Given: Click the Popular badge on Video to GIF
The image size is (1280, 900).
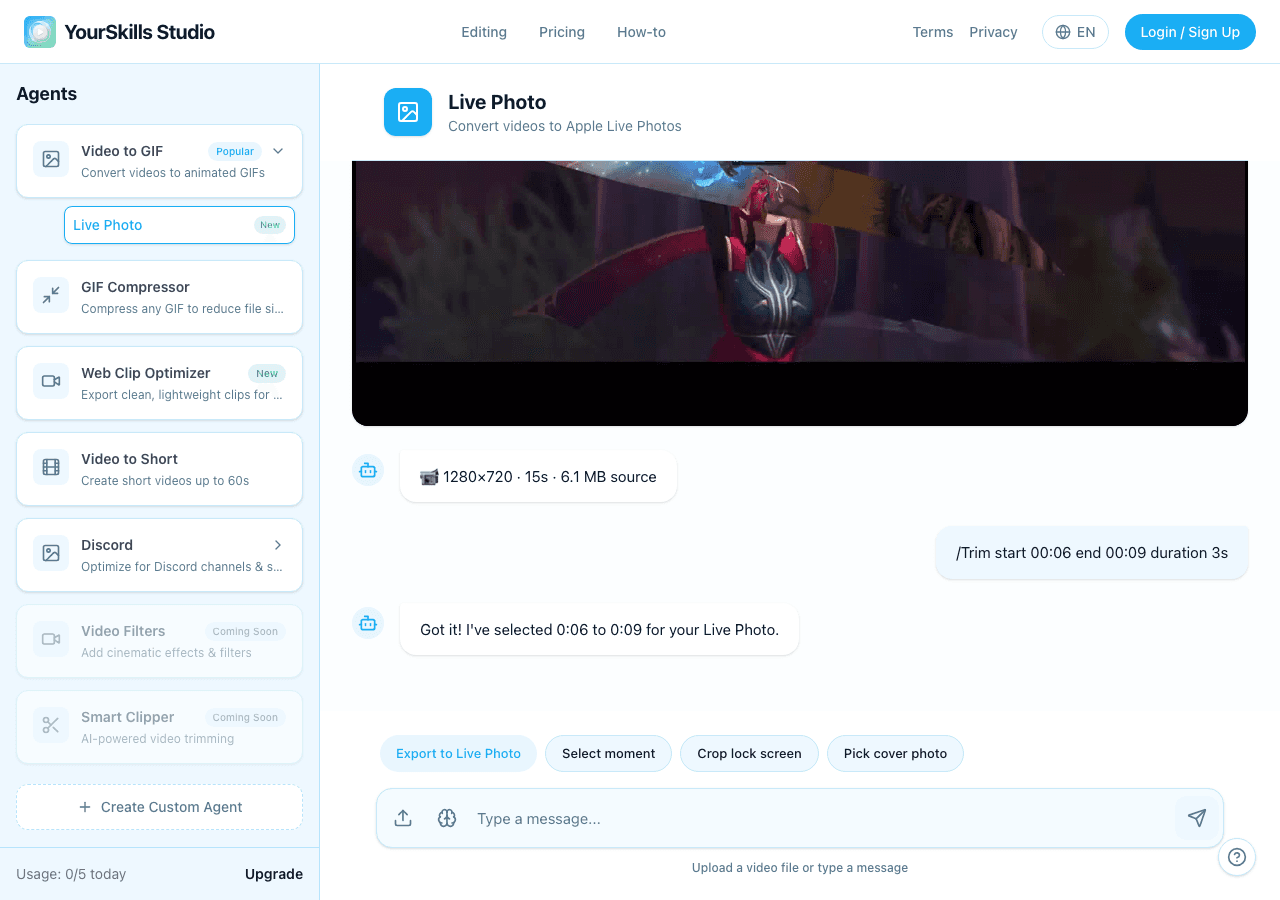Looking at the screenshot, I should 235,151.
